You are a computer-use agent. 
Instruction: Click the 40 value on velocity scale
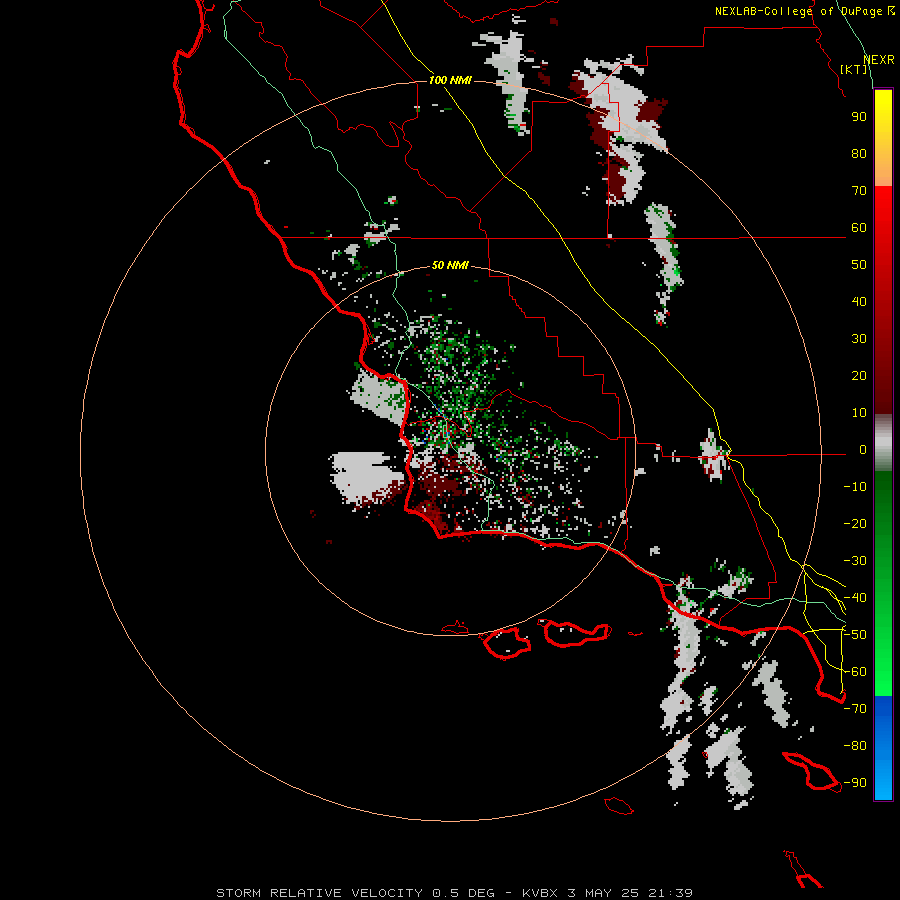coord(859,302)
